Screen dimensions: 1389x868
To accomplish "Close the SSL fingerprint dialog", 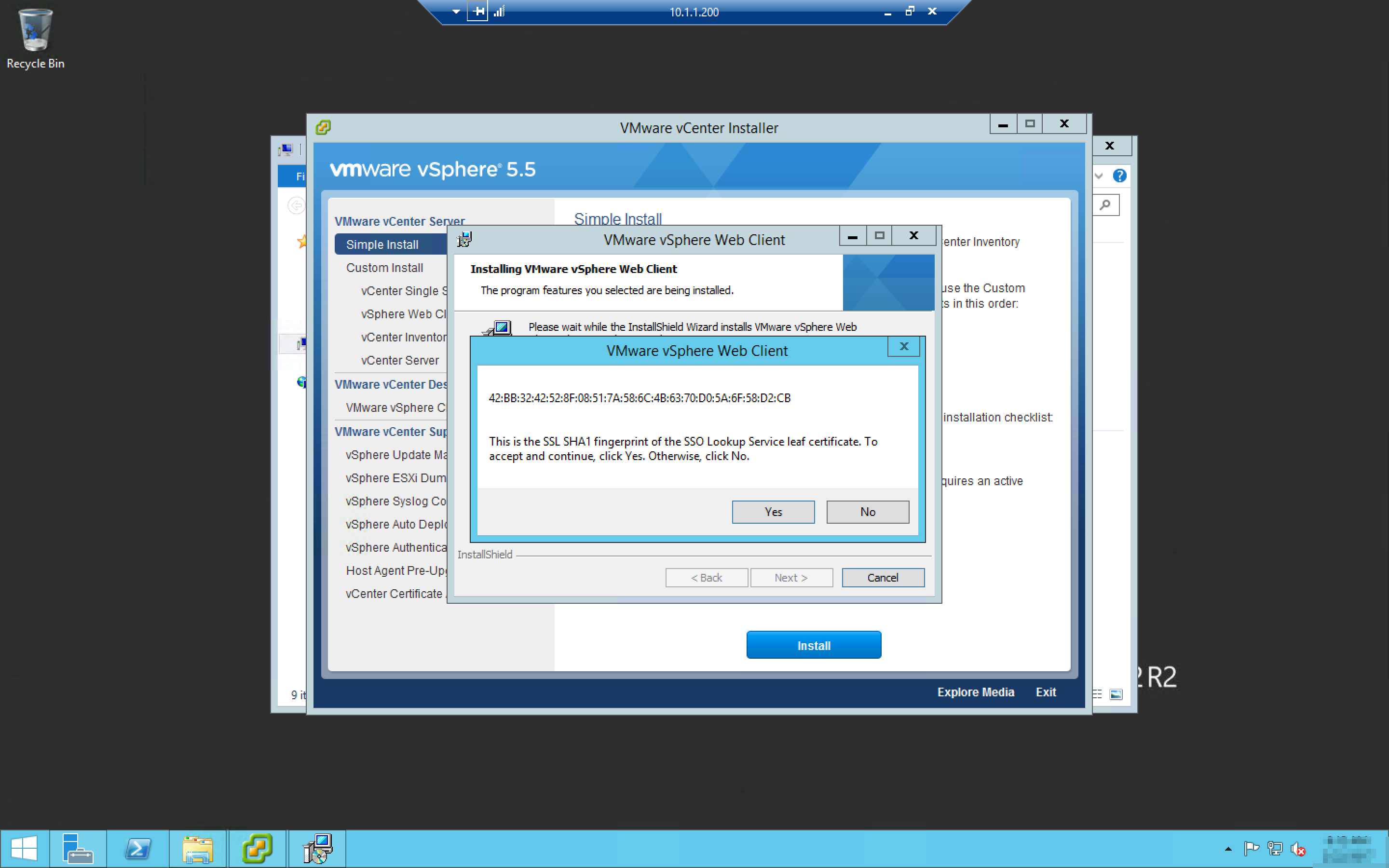I will click(903, 346).
